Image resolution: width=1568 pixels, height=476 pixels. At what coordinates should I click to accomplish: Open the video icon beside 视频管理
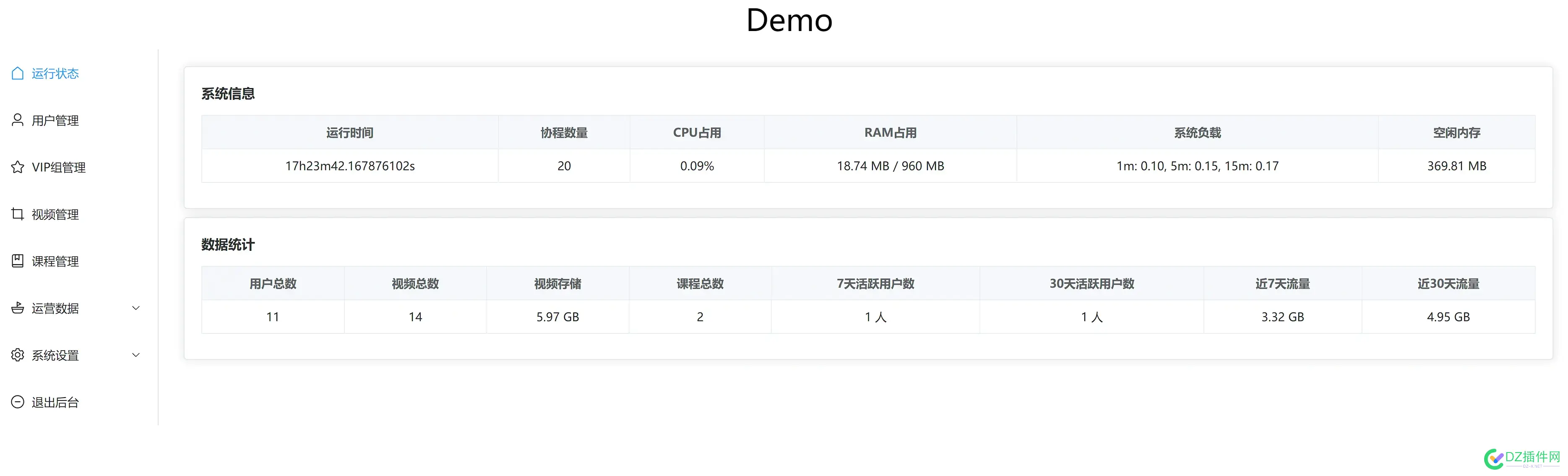coord(18,213)
